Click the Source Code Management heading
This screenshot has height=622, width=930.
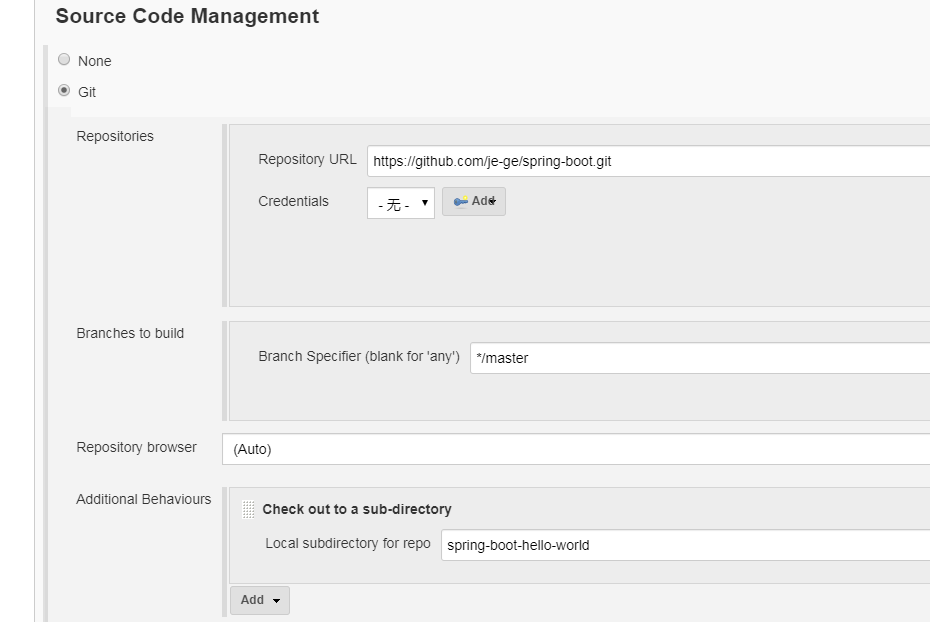click(187, 17)
